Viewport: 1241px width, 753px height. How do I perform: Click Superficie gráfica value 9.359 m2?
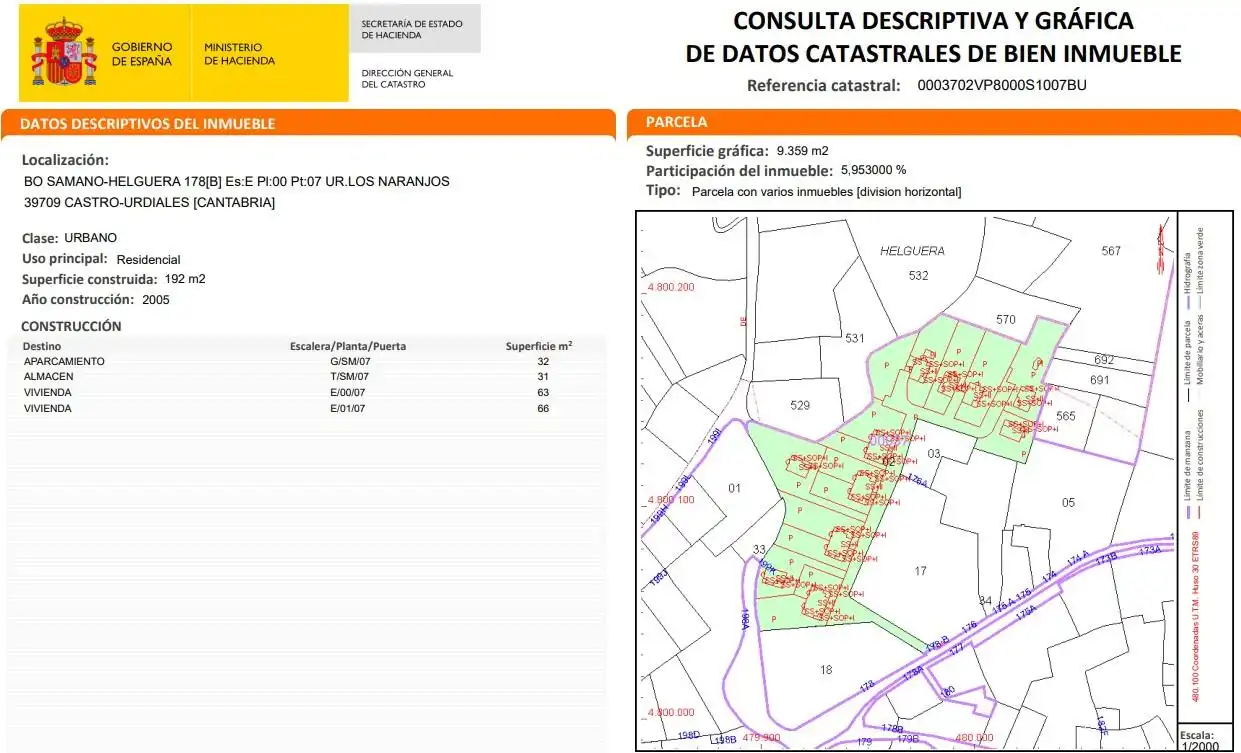(x=802, y=151)
